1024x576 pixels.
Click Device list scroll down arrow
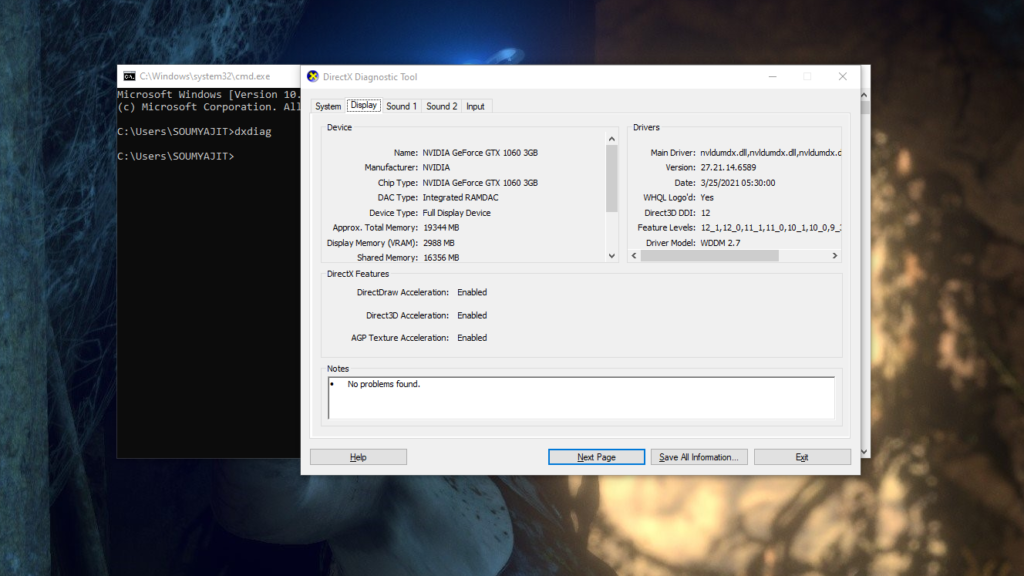(612, 256)
